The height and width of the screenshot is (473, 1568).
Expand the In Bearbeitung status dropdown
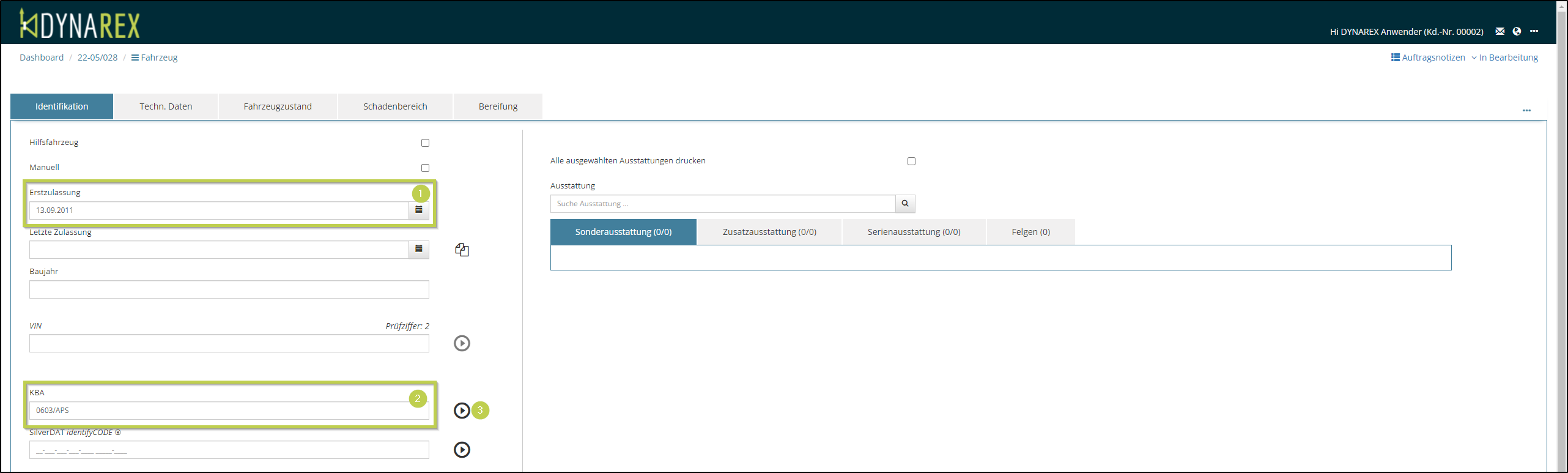point(1504,58)
